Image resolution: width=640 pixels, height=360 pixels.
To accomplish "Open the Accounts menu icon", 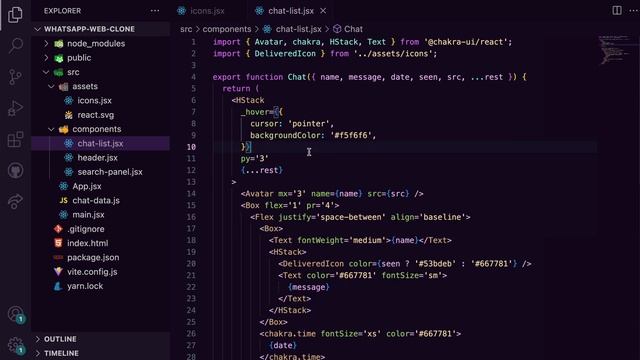I will tap(16, 314).
